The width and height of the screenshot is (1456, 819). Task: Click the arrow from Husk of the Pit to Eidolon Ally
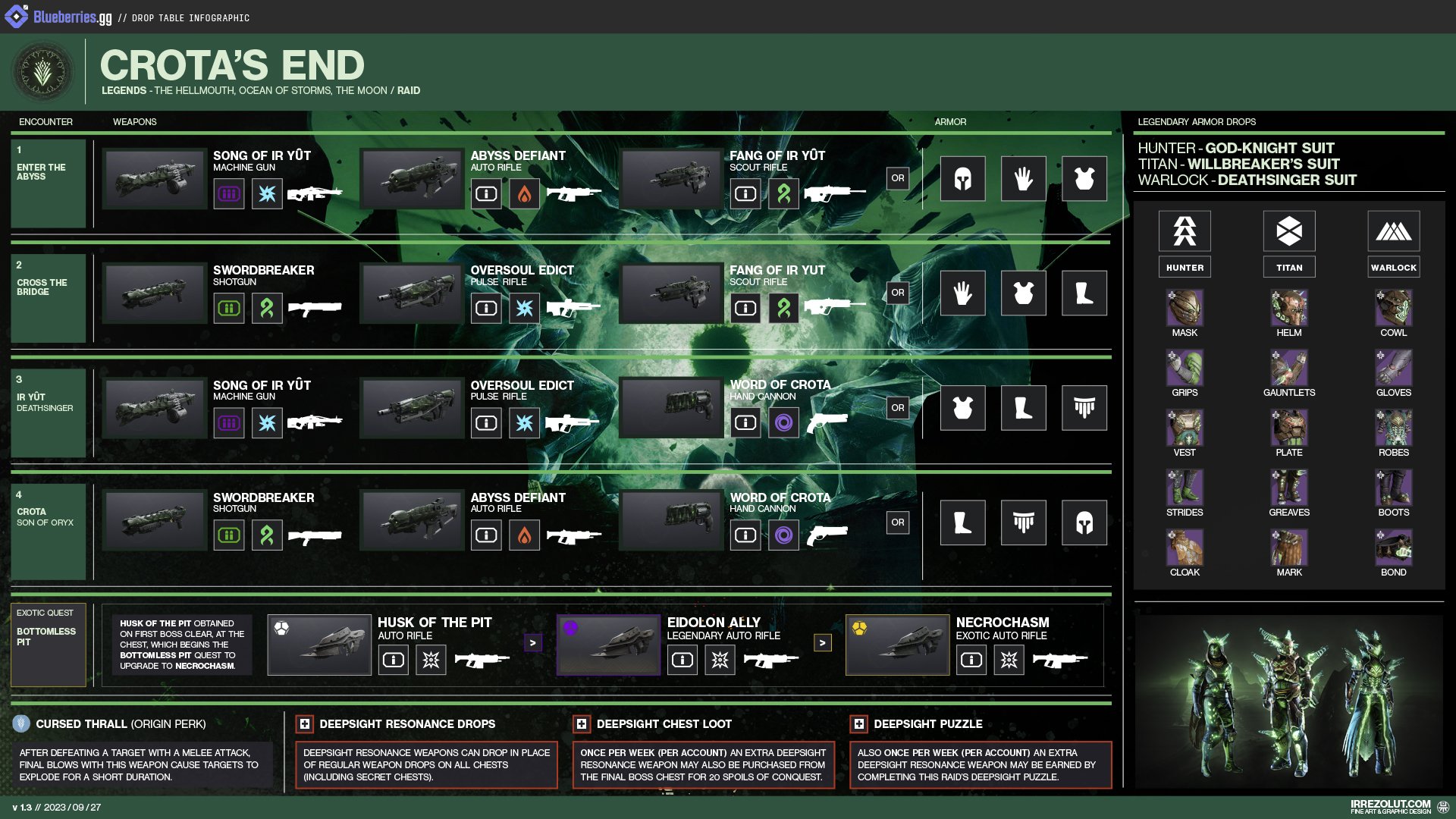click(535, 641)
